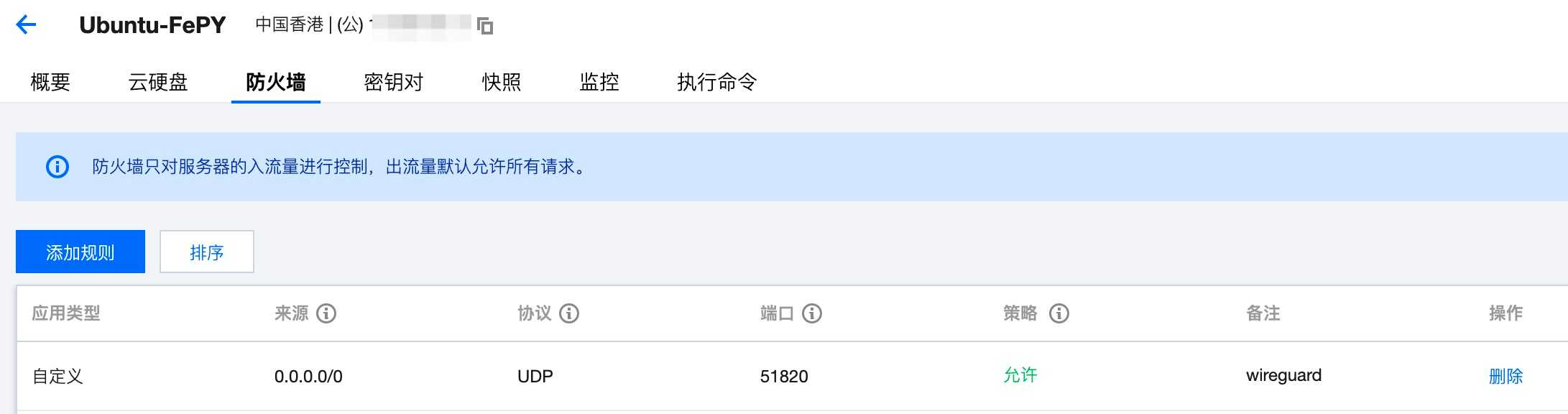Click the Ubuntu-FePY instance title

pyautogui.click(x=152, y=25)
